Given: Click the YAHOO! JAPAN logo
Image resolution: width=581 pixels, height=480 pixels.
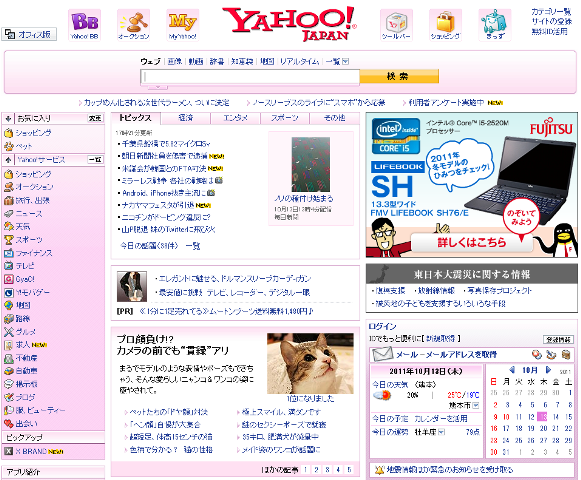Looking at the screenshot, I should [x=289, y=23].
